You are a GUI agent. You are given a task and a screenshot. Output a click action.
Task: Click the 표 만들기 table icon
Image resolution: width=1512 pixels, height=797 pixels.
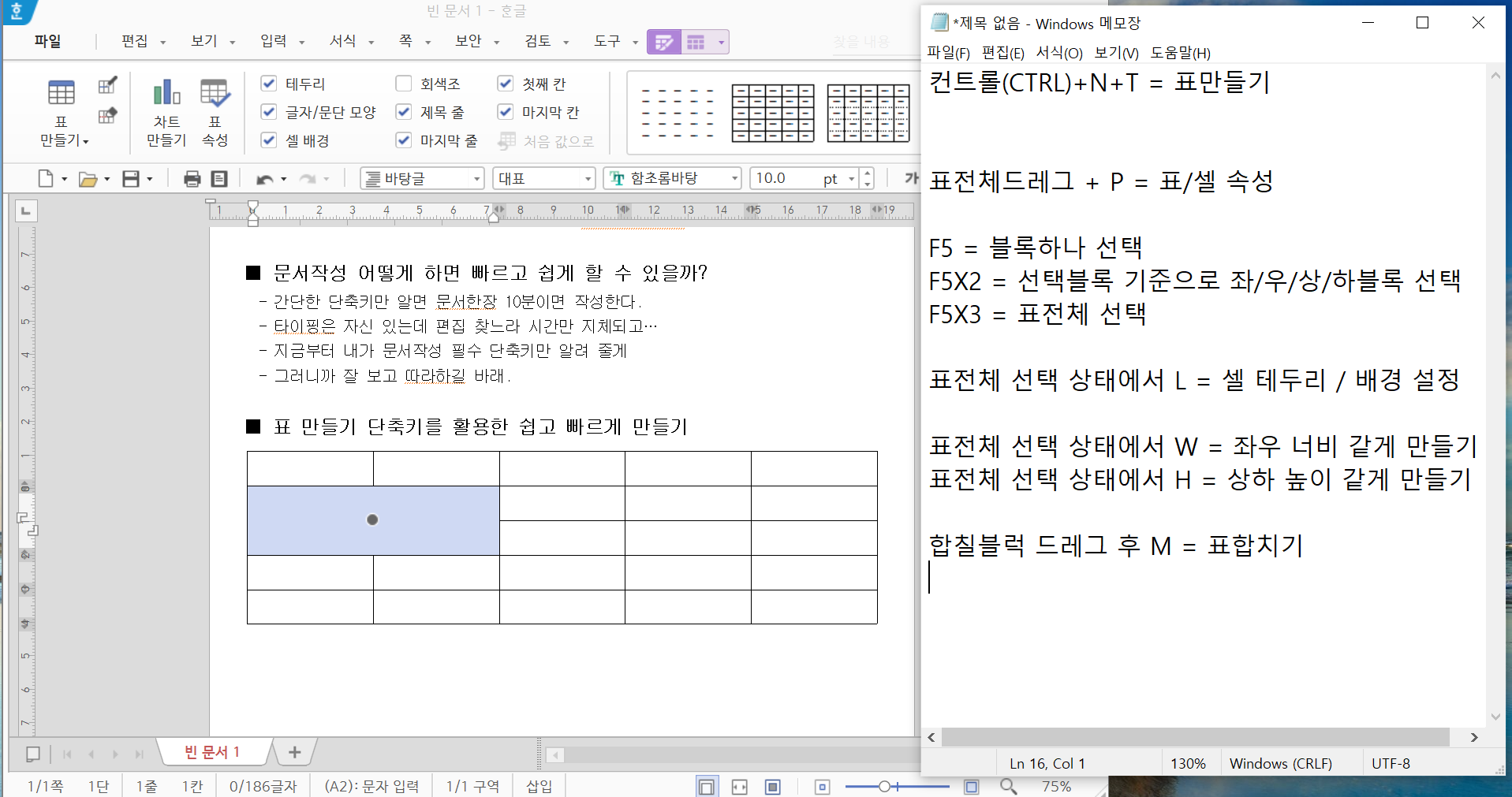62,93
